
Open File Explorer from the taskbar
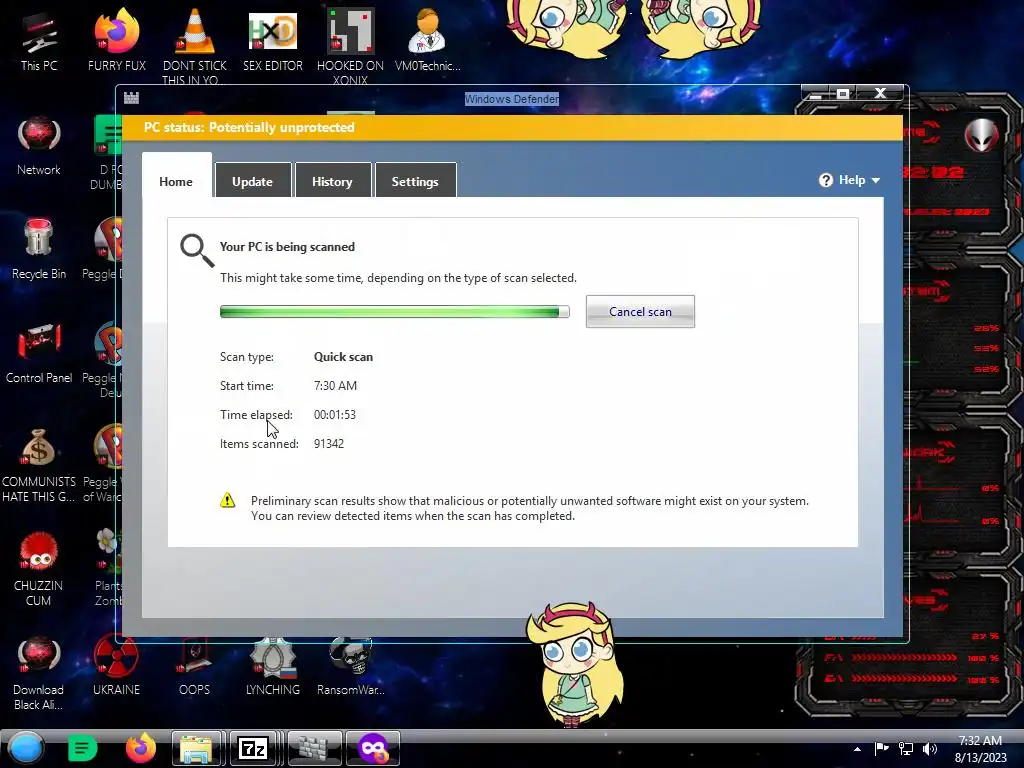click(x=197, y=748)
